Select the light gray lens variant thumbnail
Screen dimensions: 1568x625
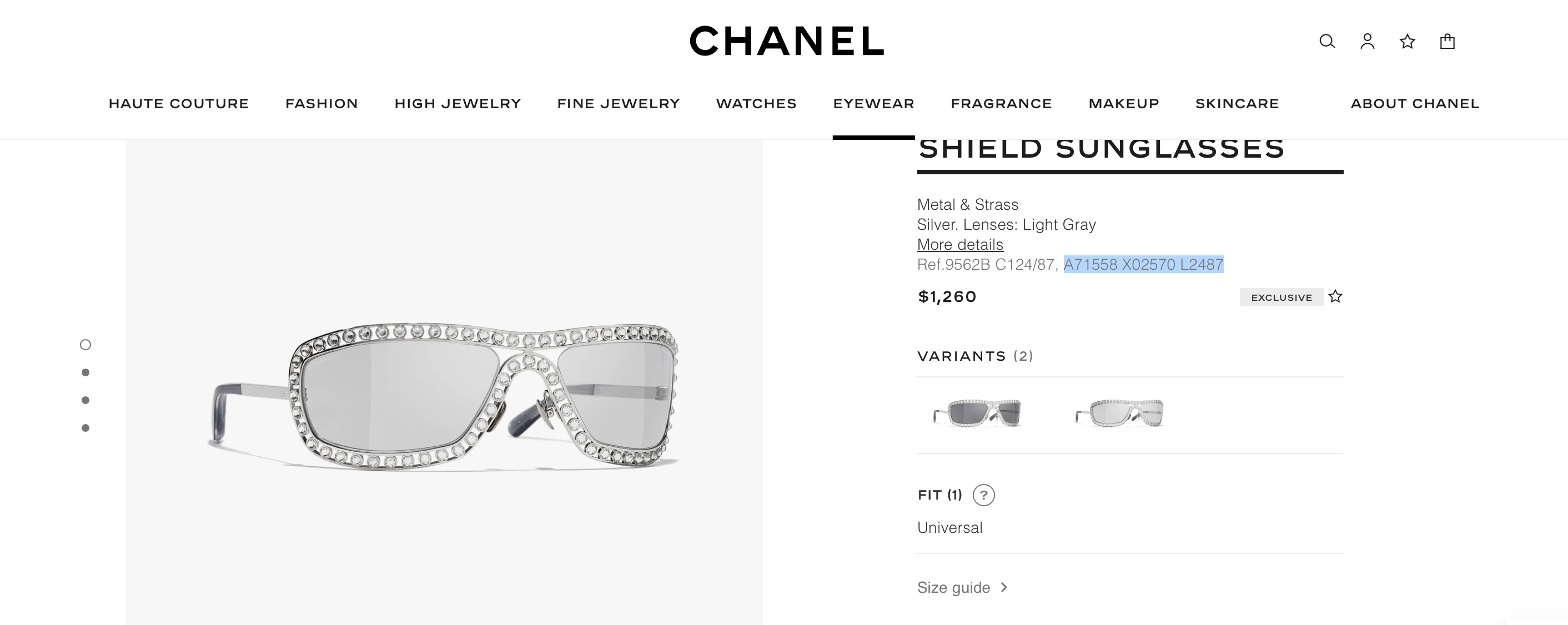pos(1120,414)
